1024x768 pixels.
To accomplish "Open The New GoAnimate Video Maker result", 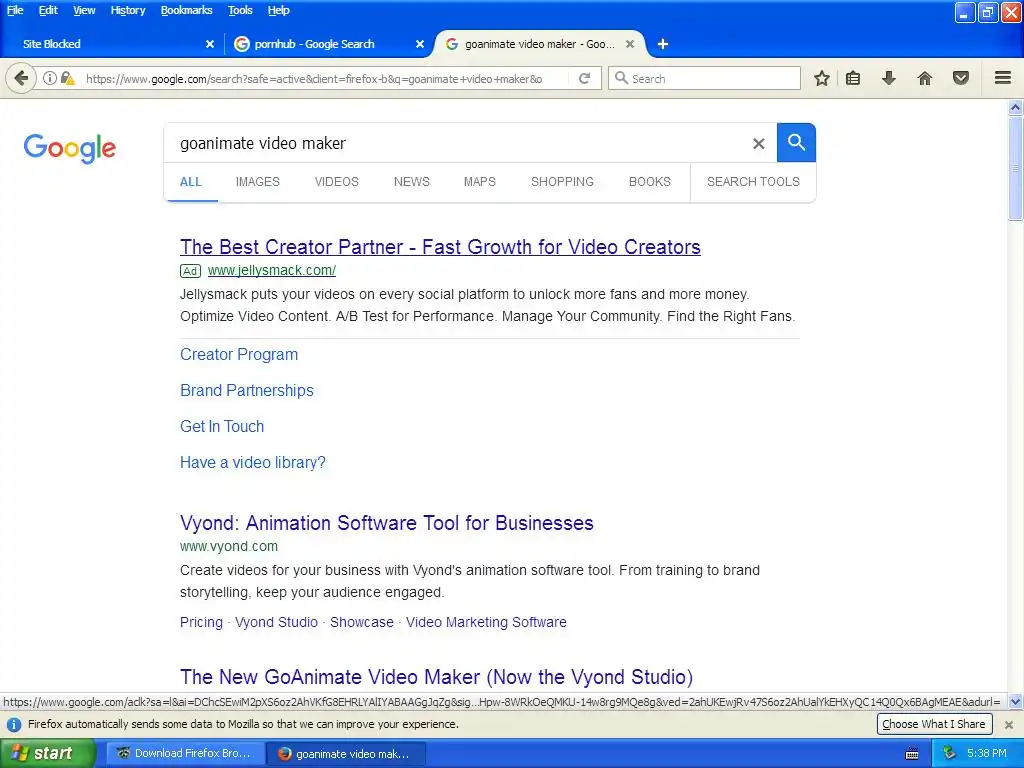I will pyautogui.click(x=436, y=677).
